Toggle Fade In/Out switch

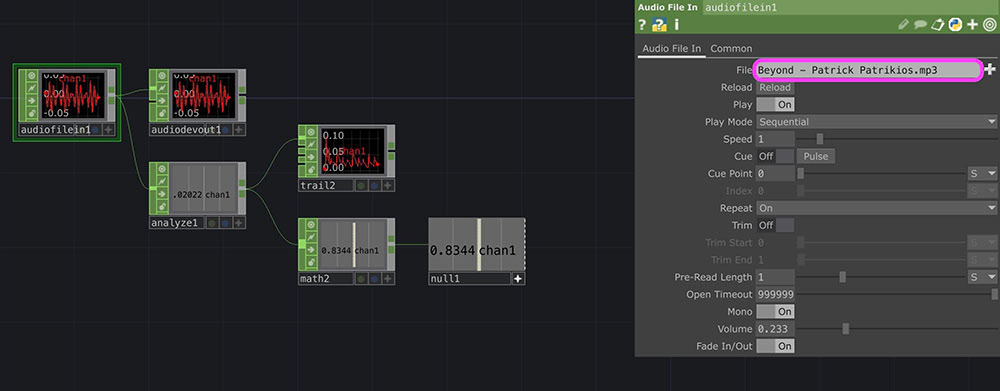point(776,346)
